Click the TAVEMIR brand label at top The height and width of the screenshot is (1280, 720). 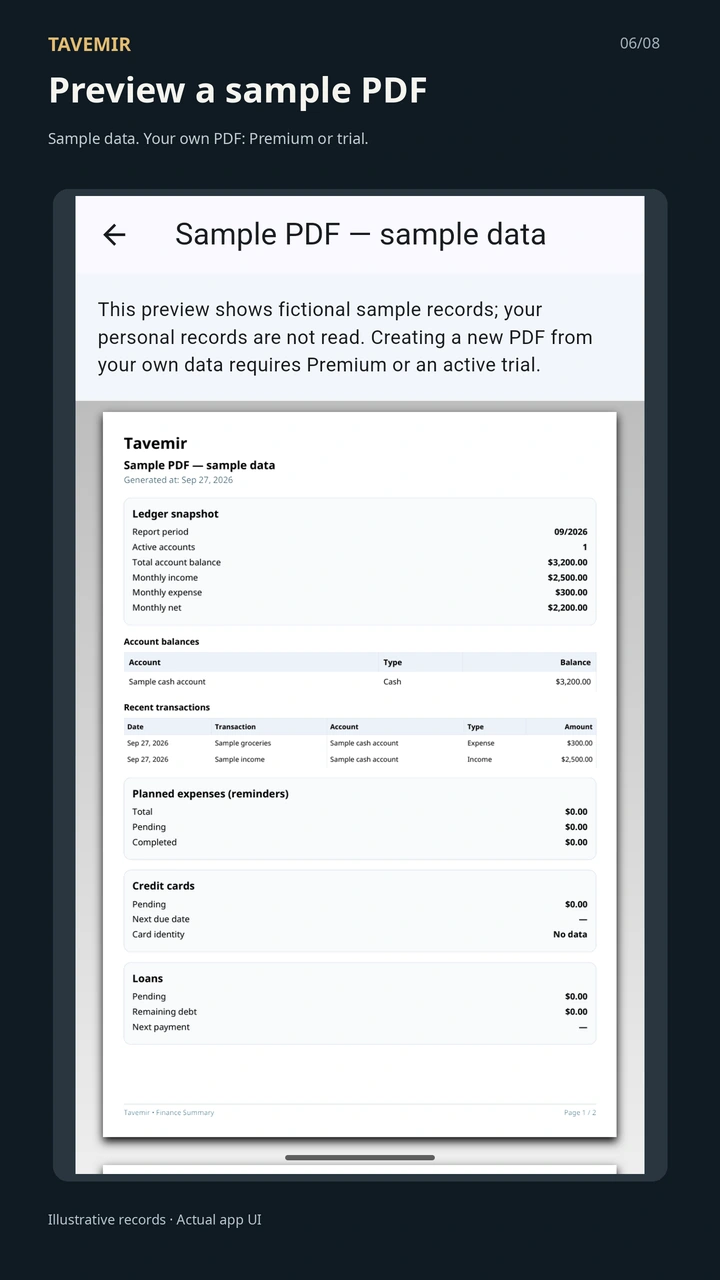pos(89,44)
